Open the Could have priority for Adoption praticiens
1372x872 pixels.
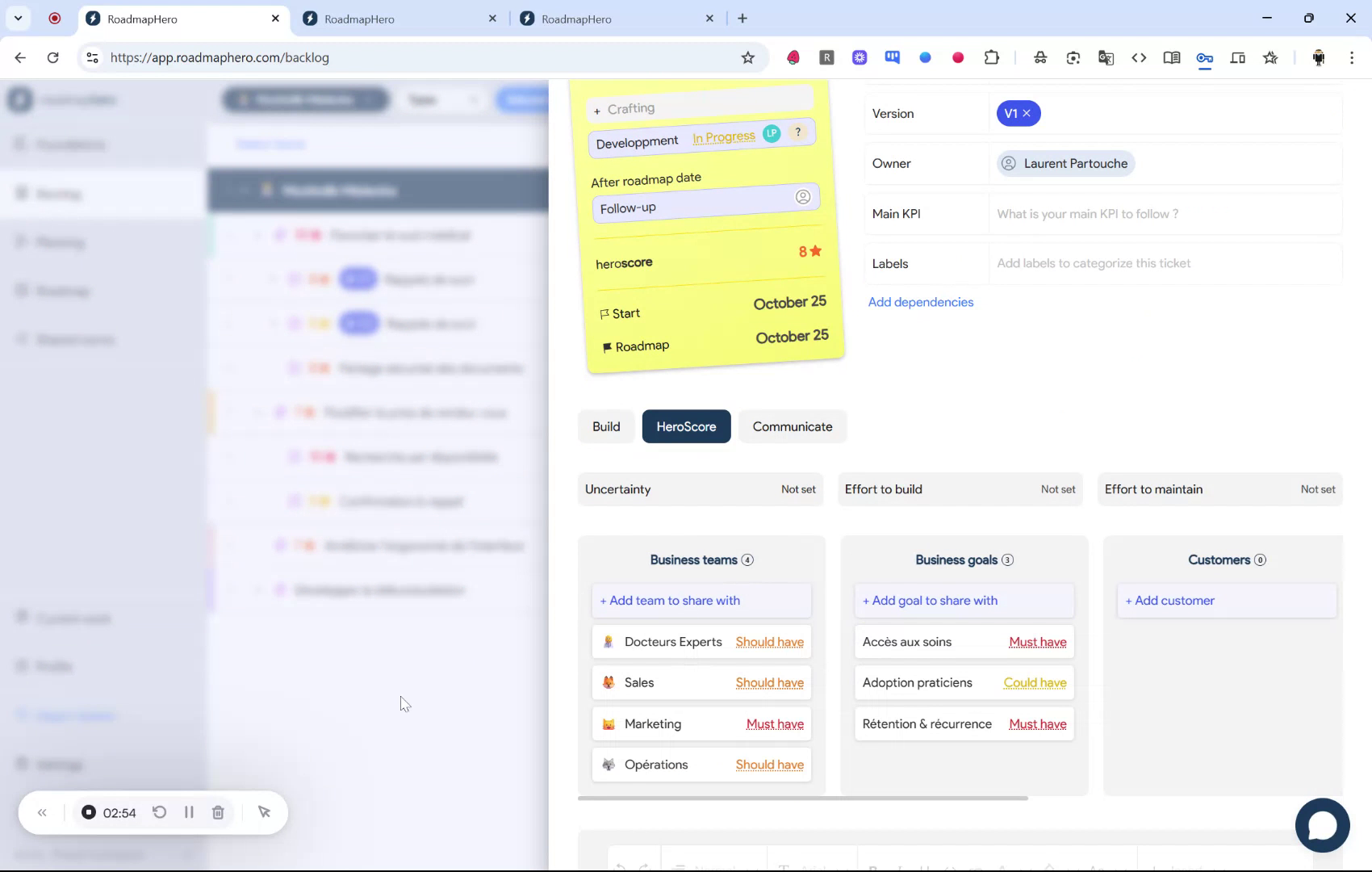click(x=1035, y=682)
